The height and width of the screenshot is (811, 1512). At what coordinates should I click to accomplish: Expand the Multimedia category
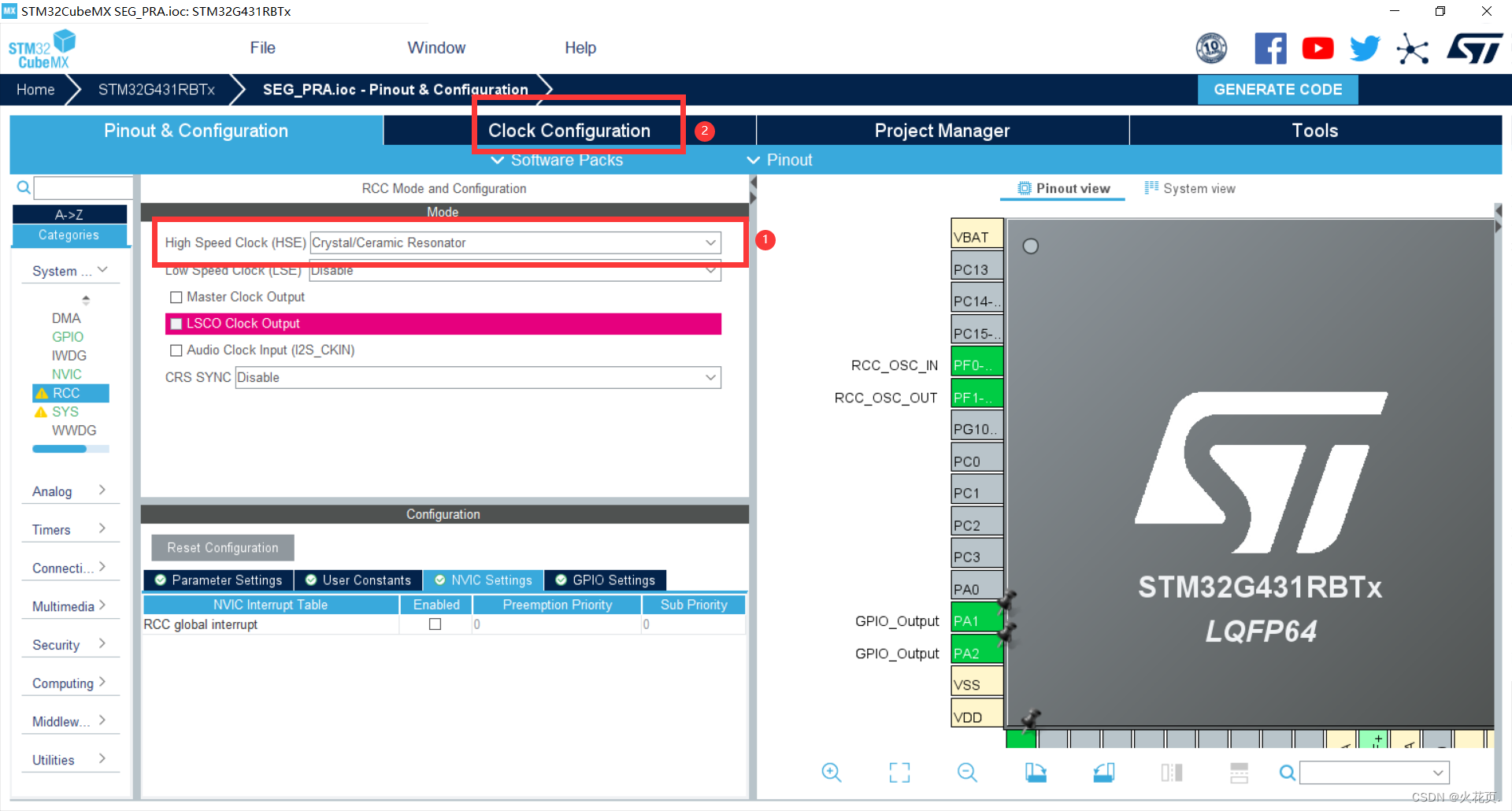69,606
